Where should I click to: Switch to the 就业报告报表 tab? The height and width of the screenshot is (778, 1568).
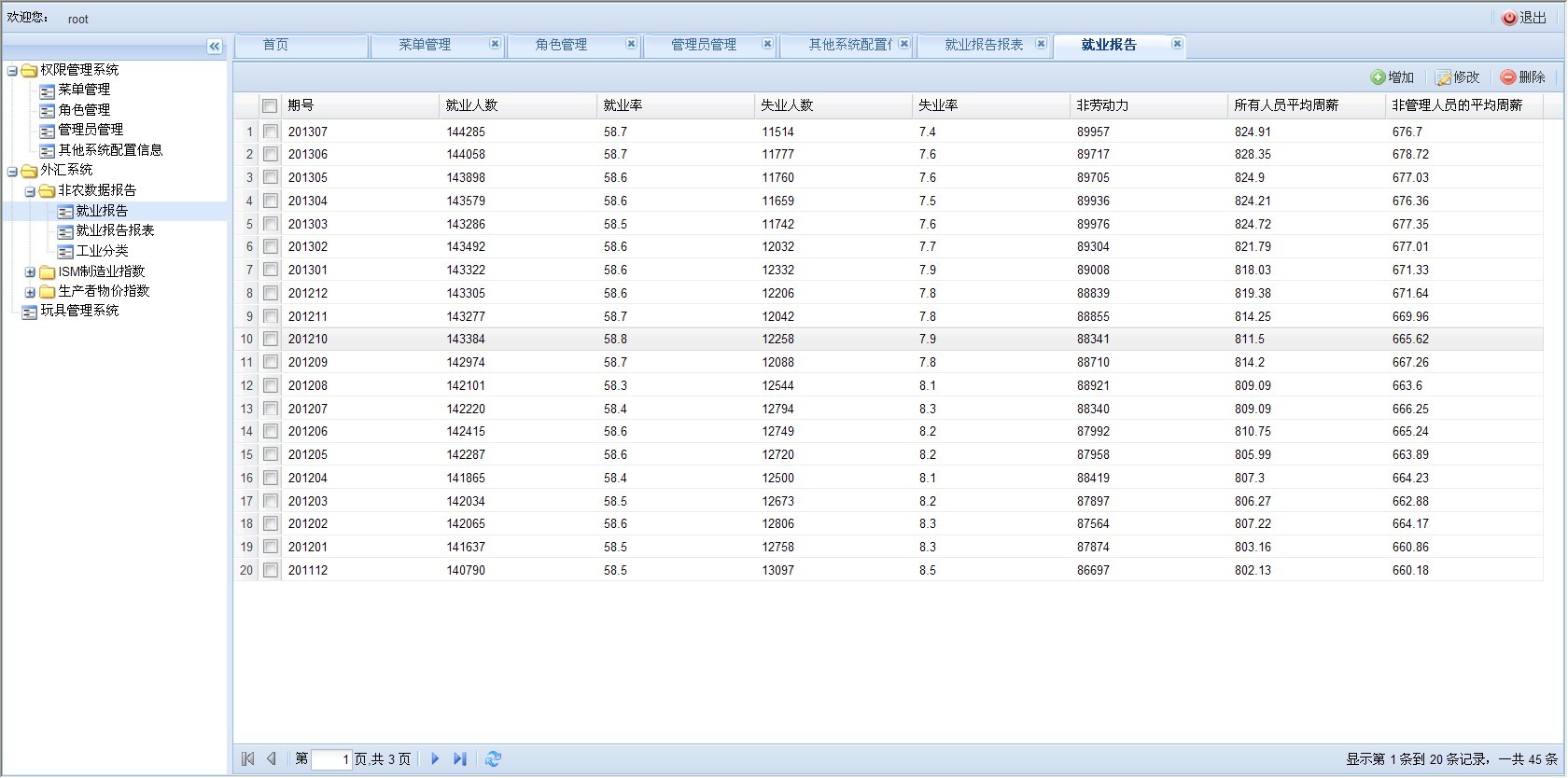point(984,45)
